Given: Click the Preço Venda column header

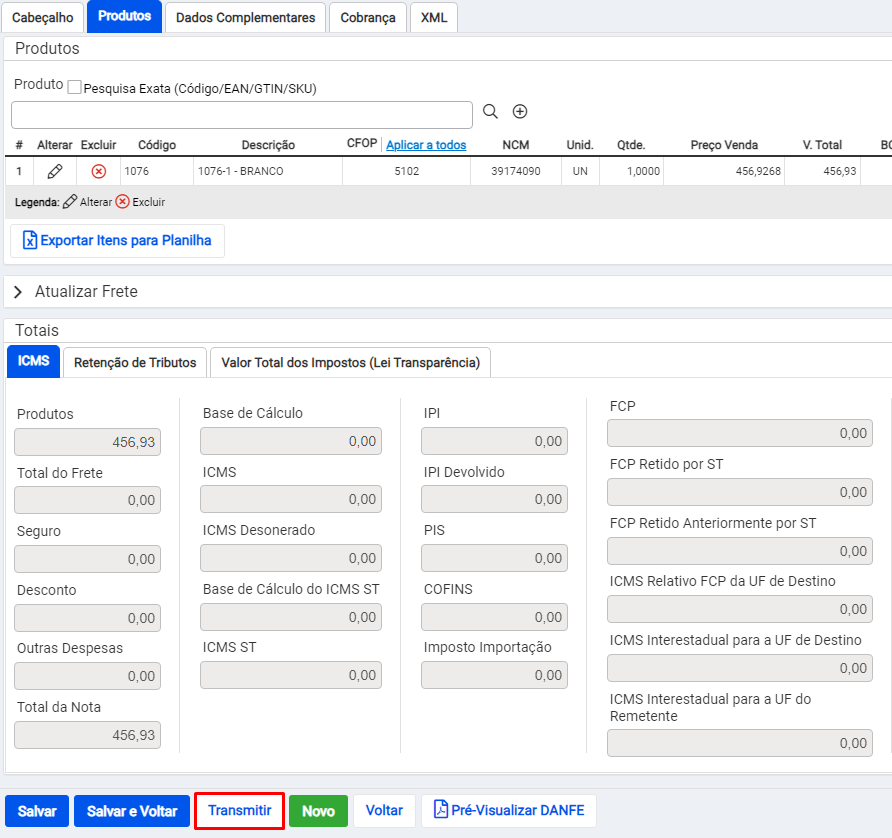Looking at the screenshot, I should [x=724, y=145].
